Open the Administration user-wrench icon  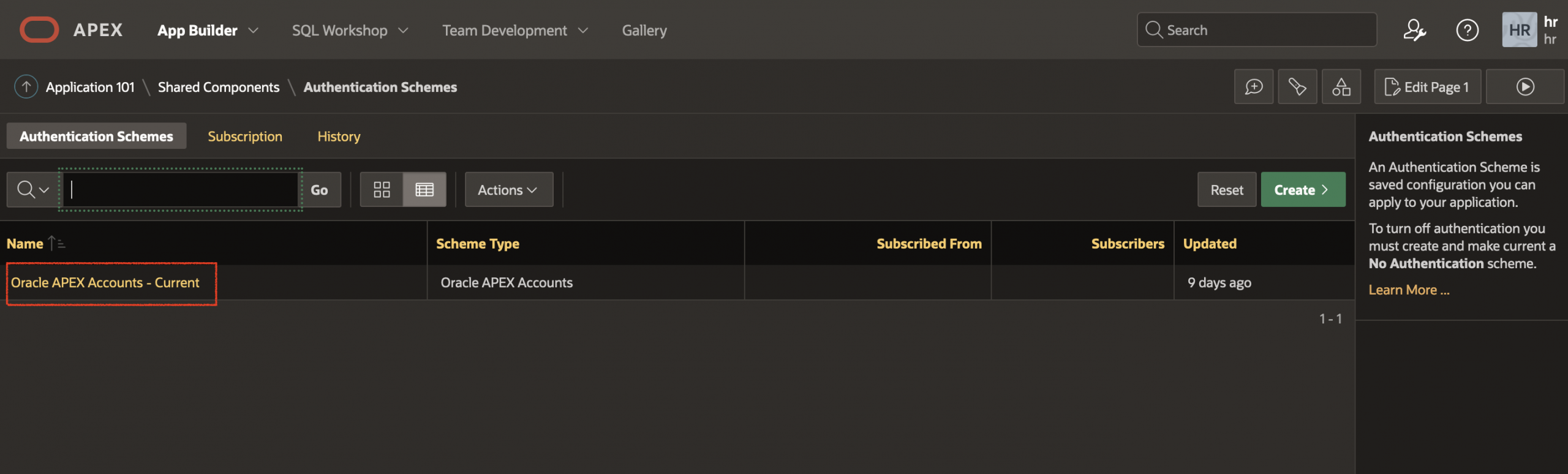1414,30
